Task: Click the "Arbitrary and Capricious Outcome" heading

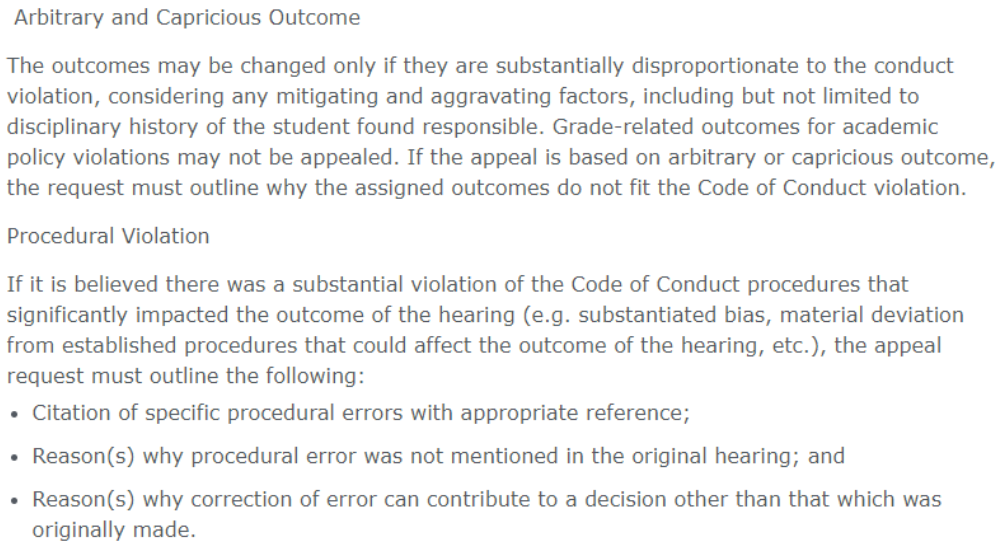Action: click(x=187, y=19)
